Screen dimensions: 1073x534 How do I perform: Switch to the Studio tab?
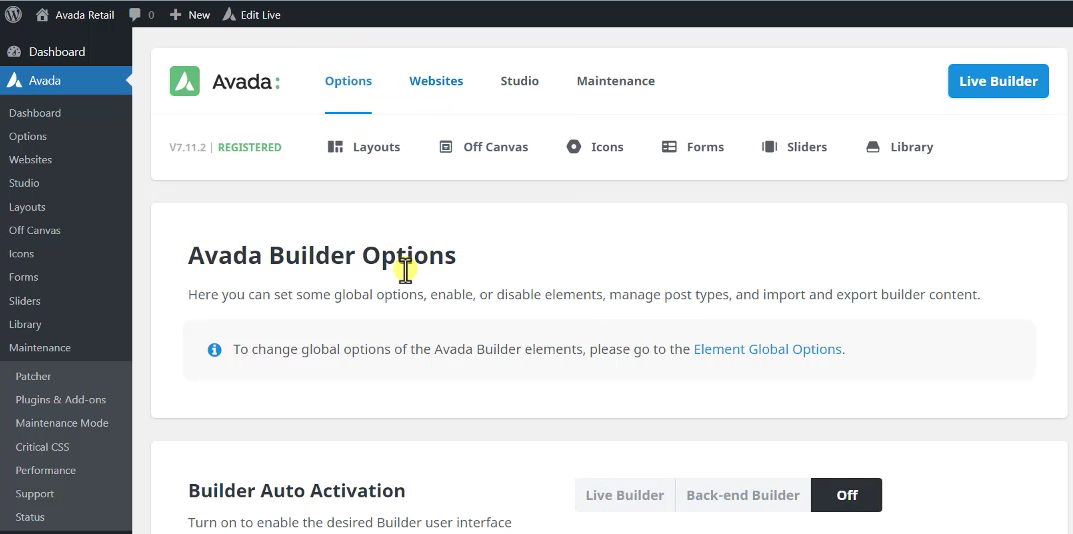(519, 81)
